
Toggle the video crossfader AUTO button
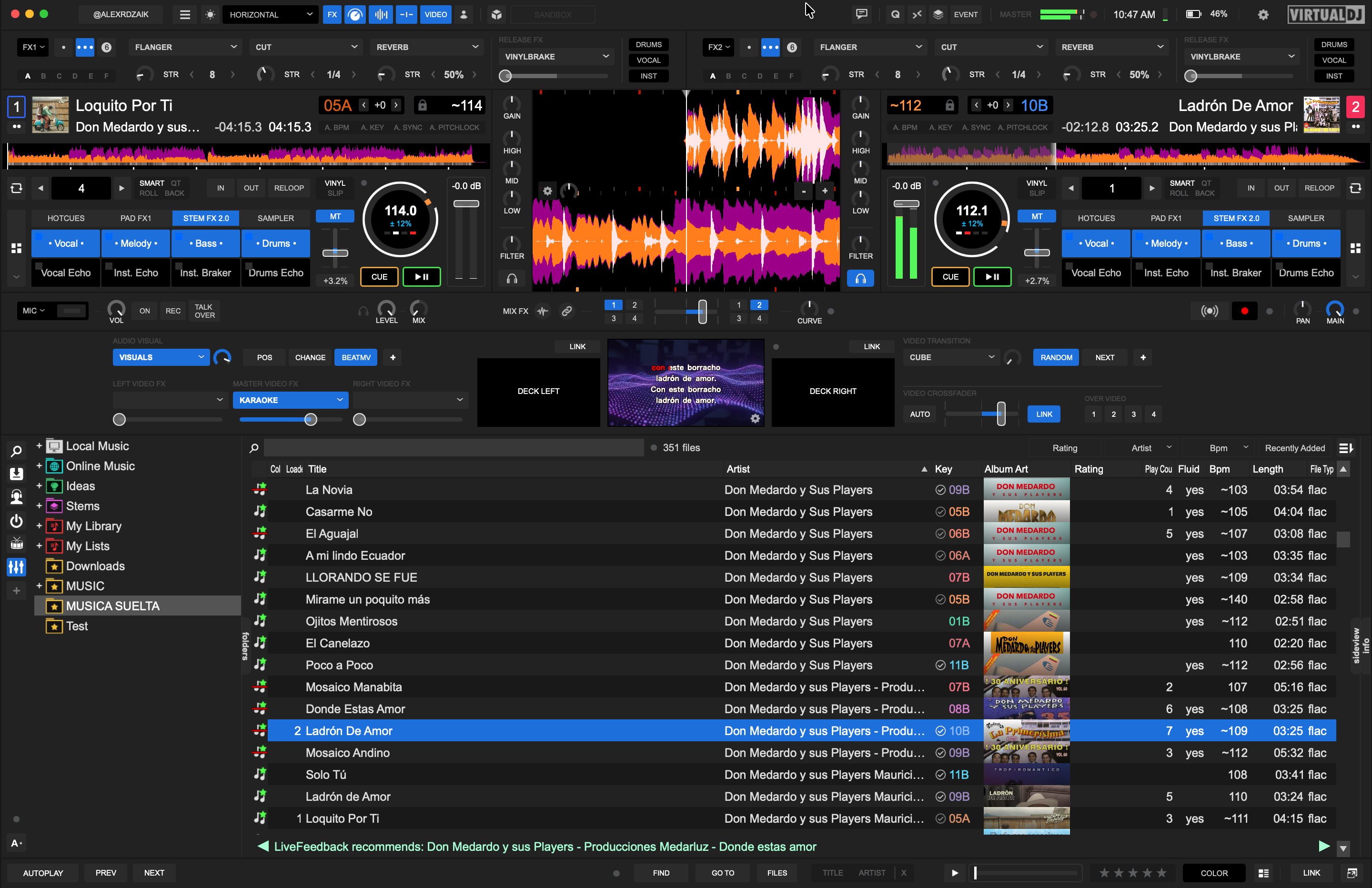[x=919, y=414]
